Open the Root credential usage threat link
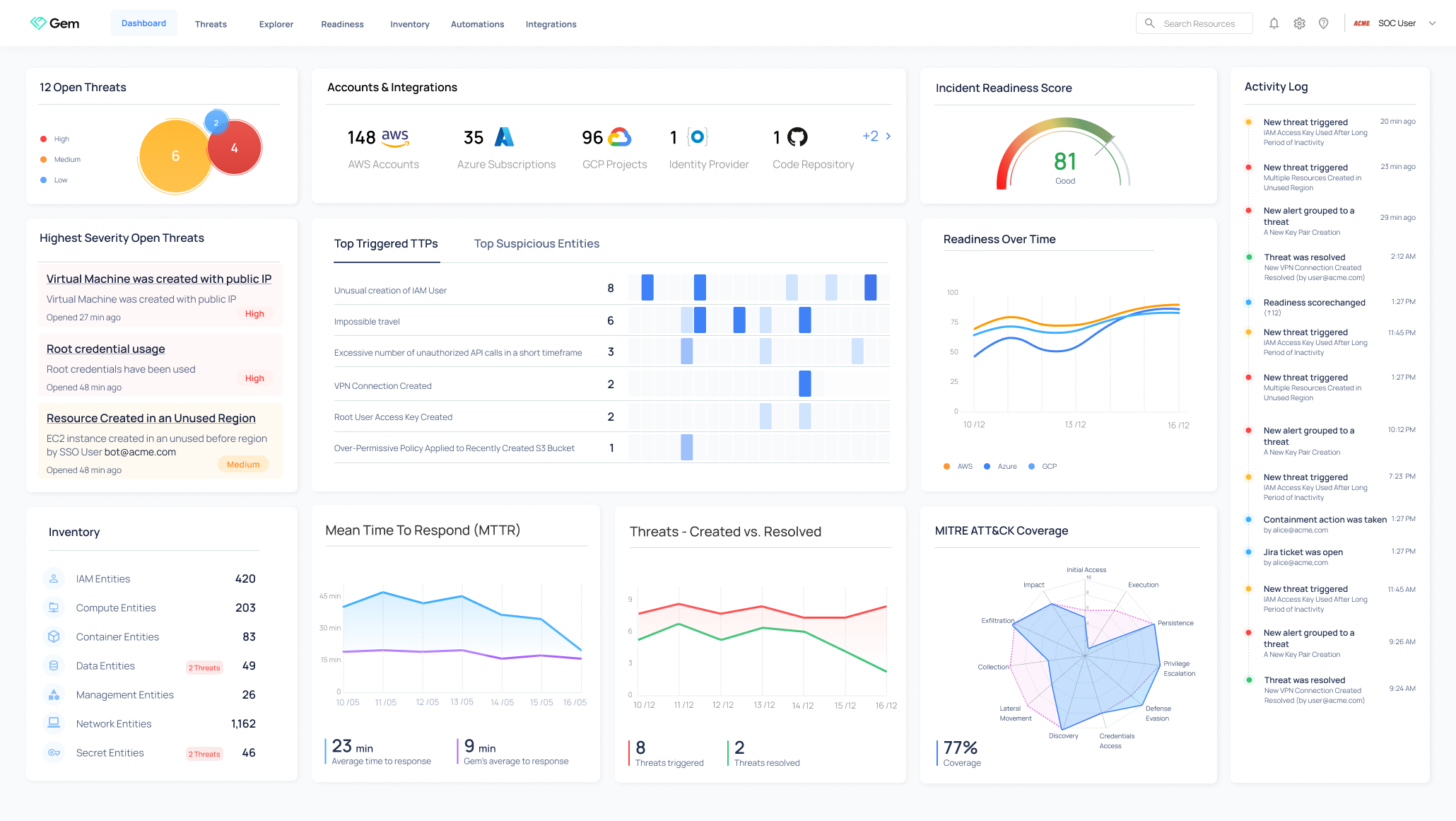The width and height of the screenshot is (1456, 821). click(105, 349)
